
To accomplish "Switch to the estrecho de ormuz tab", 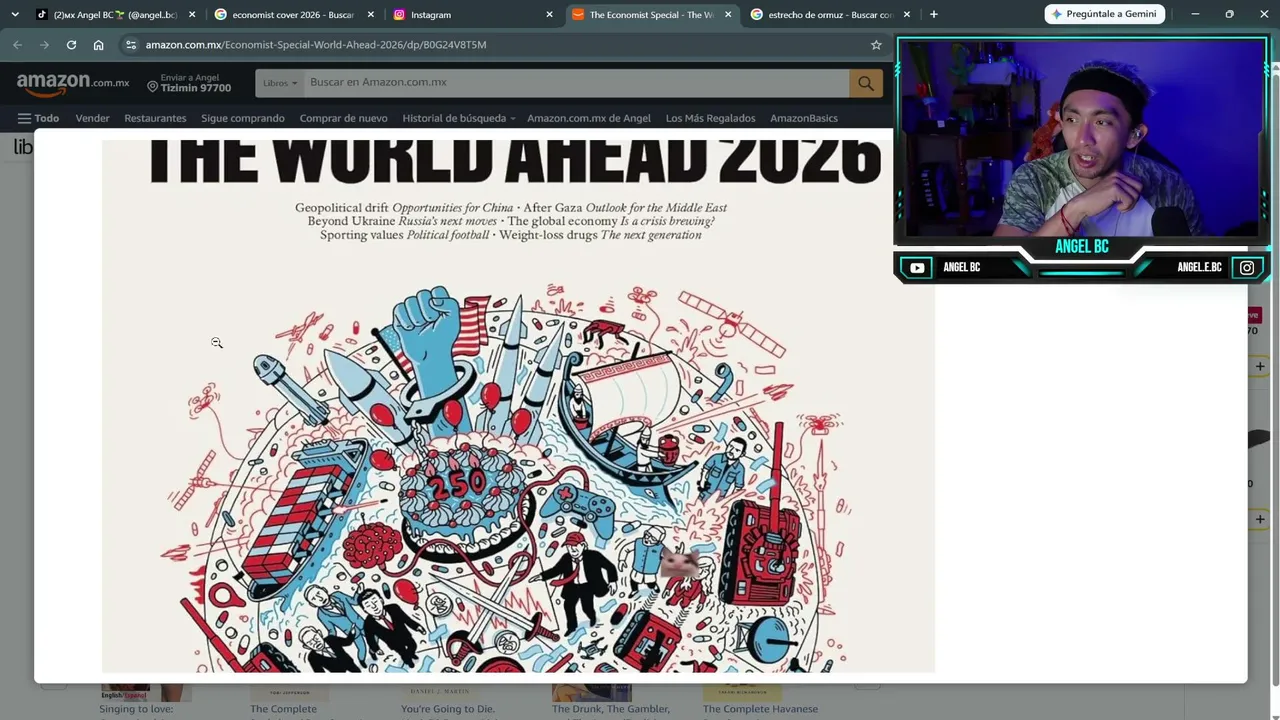I will (830, 15).
